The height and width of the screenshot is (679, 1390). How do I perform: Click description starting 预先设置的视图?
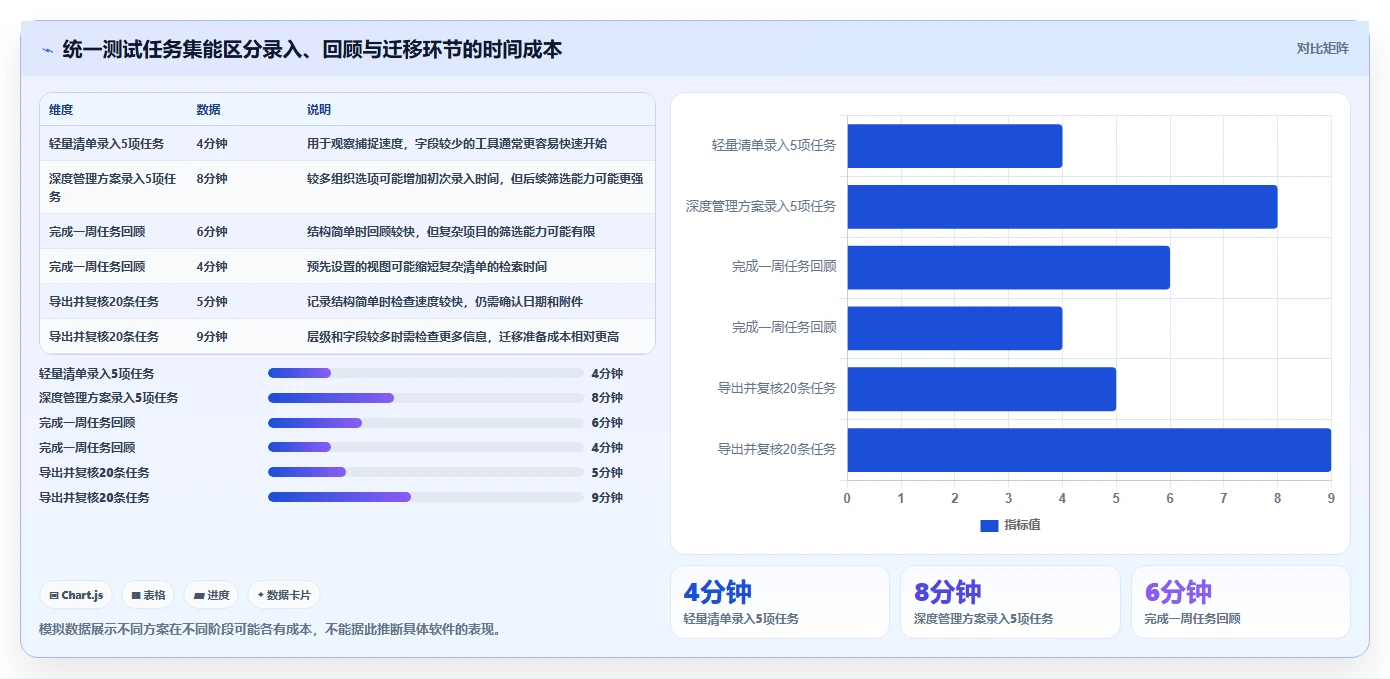click(427, 267)
